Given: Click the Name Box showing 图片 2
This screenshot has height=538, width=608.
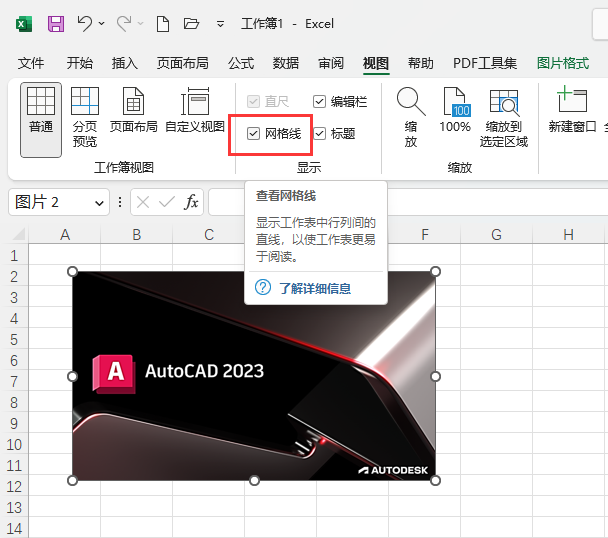Looking at the screenshot, I should coord(50,202).
